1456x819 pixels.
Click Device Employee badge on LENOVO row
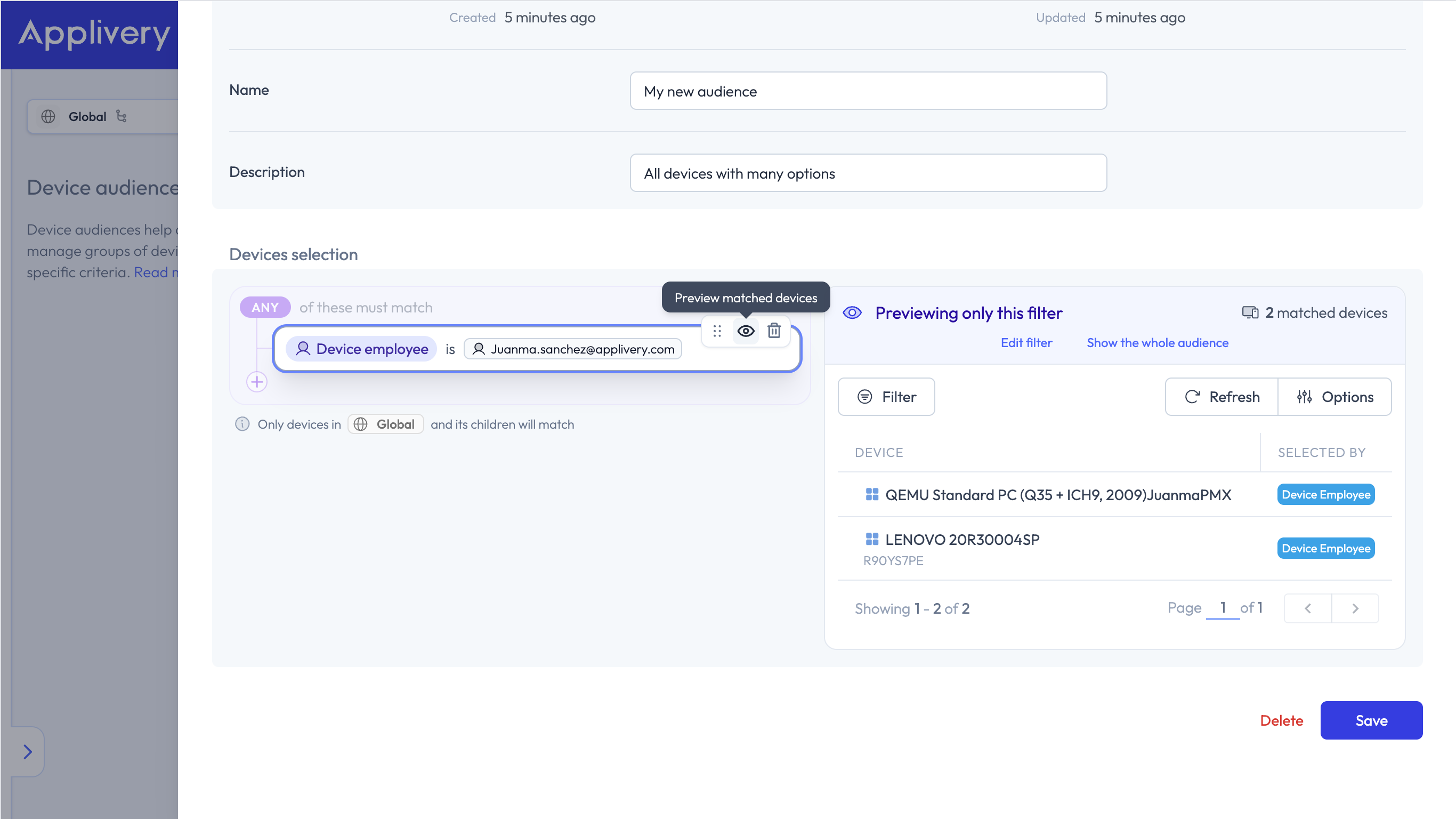[1325, 549]
